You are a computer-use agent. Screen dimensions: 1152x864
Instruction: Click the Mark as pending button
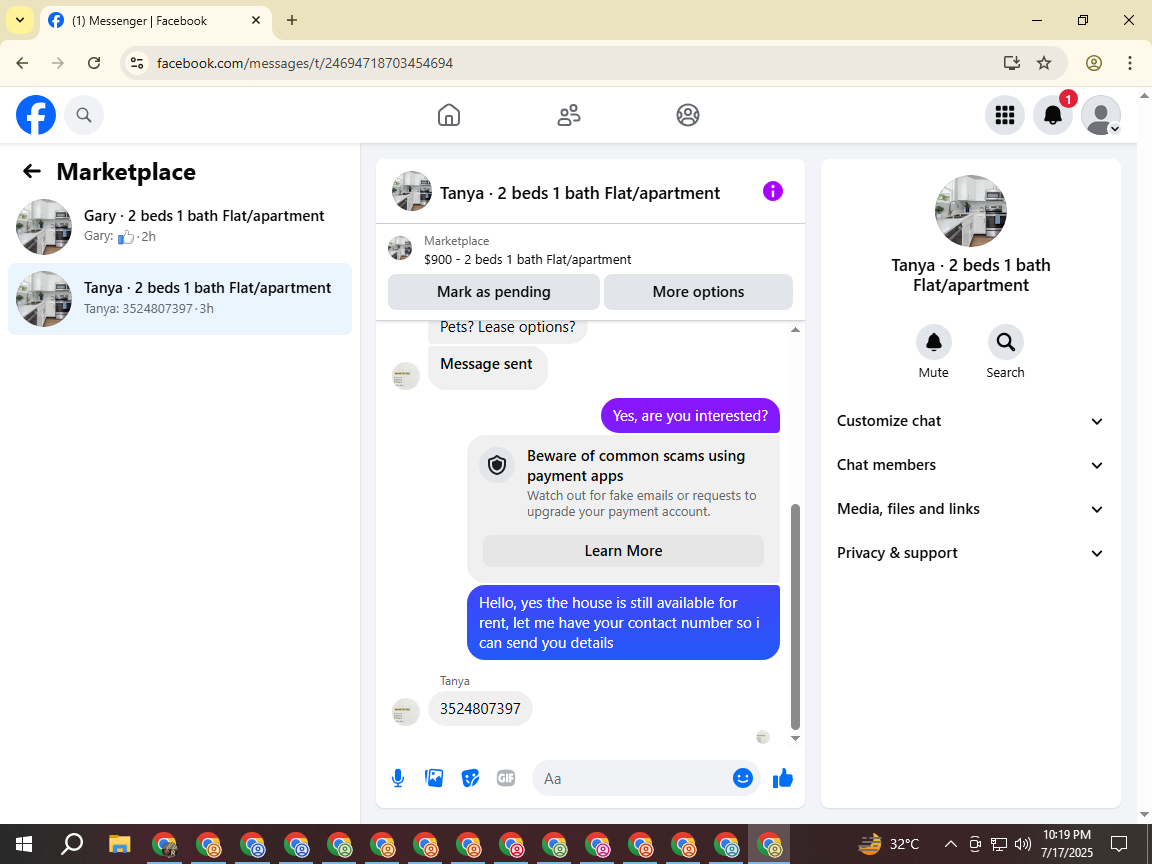coord(494,292)
